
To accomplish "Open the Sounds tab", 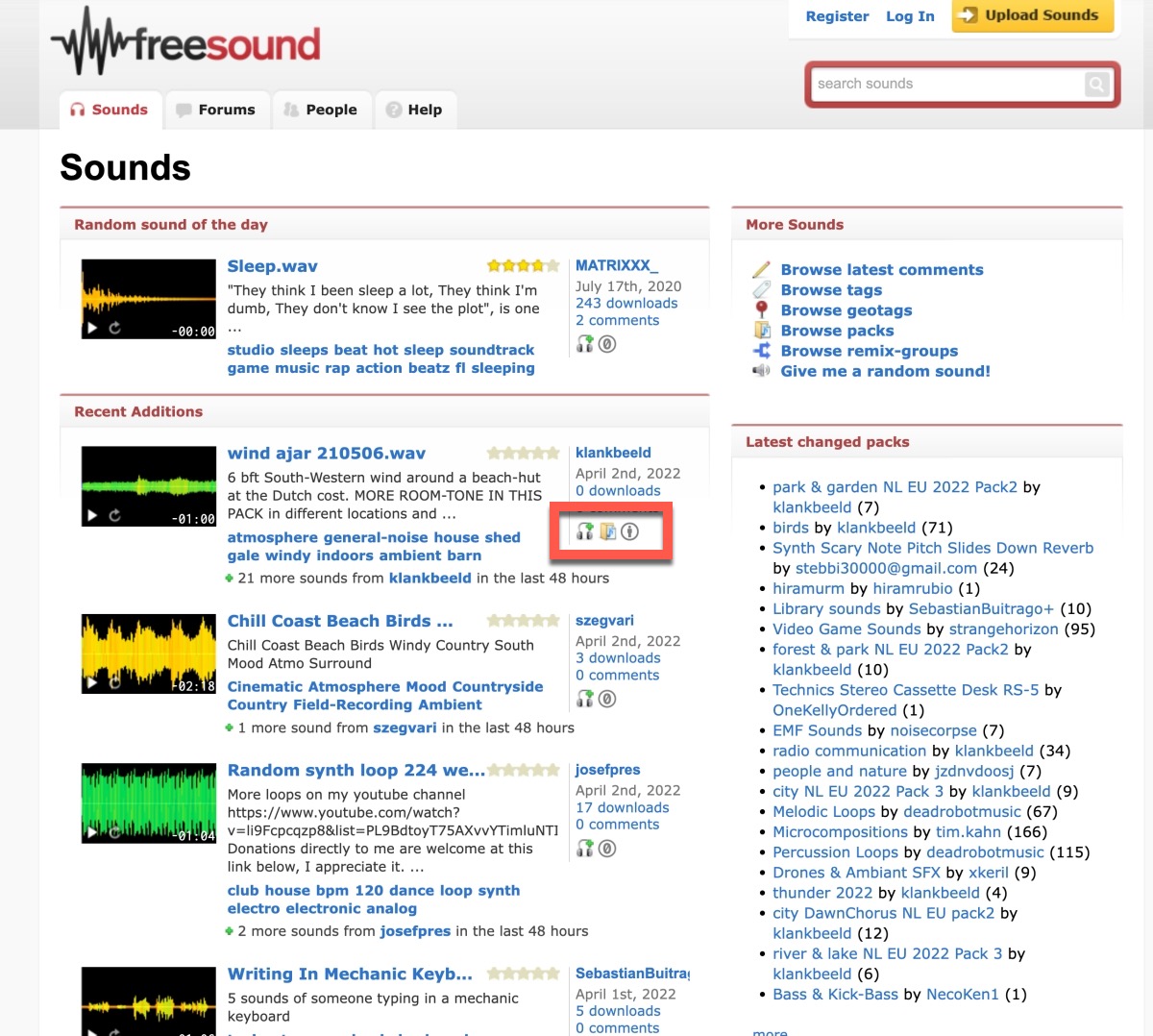I will 109,110.
